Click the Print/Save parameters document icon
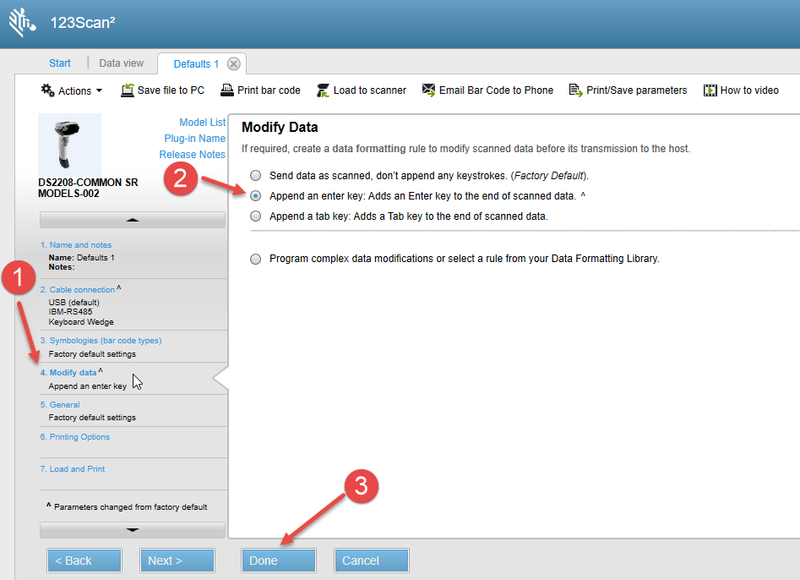Image resolution: width=800 pixels, height=580 pixels. click(x=576, y=90)
